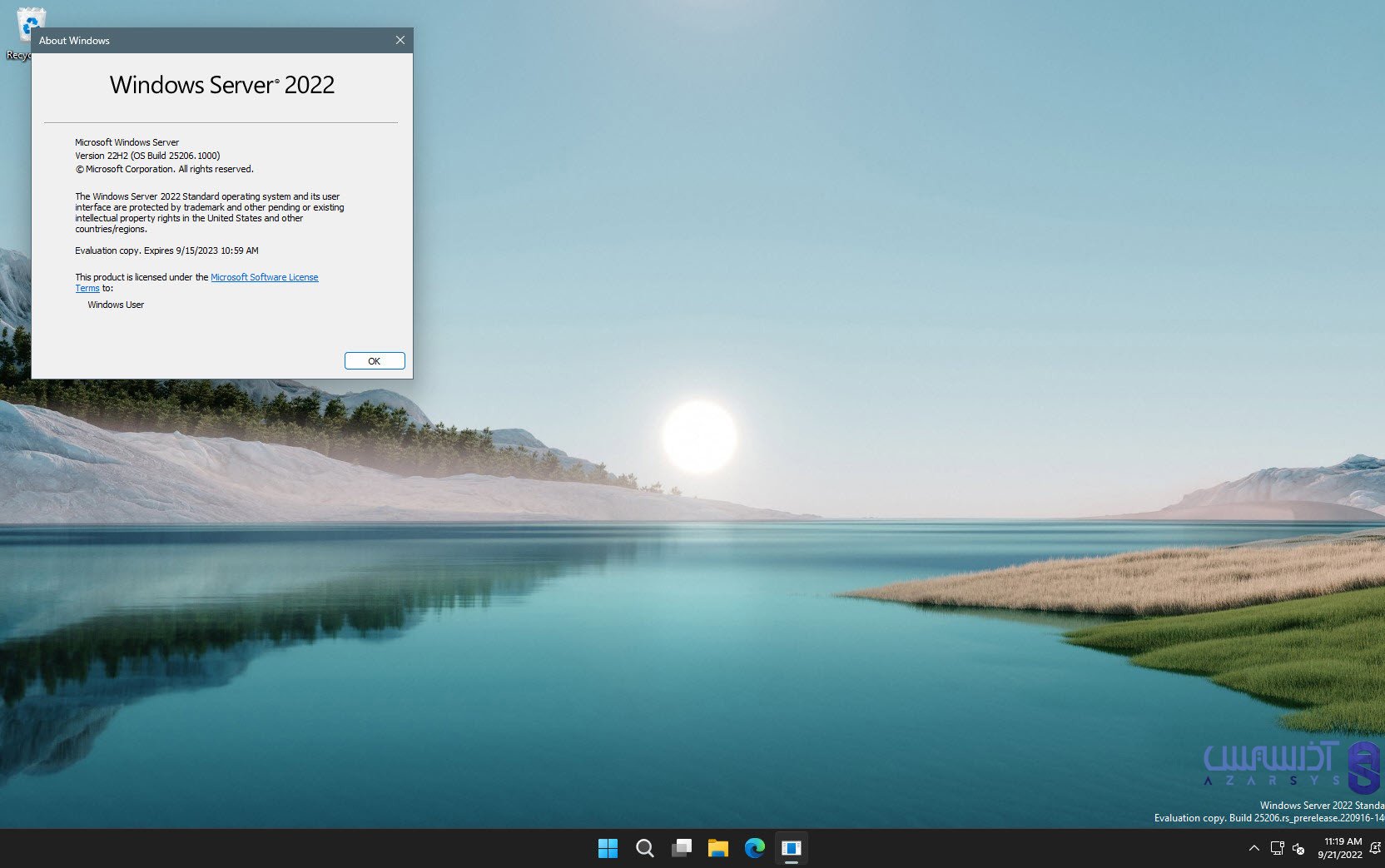Open taskbar Search
Image resolution: width=1385 pixels, height=868 pixels.
tap(644, 848)
